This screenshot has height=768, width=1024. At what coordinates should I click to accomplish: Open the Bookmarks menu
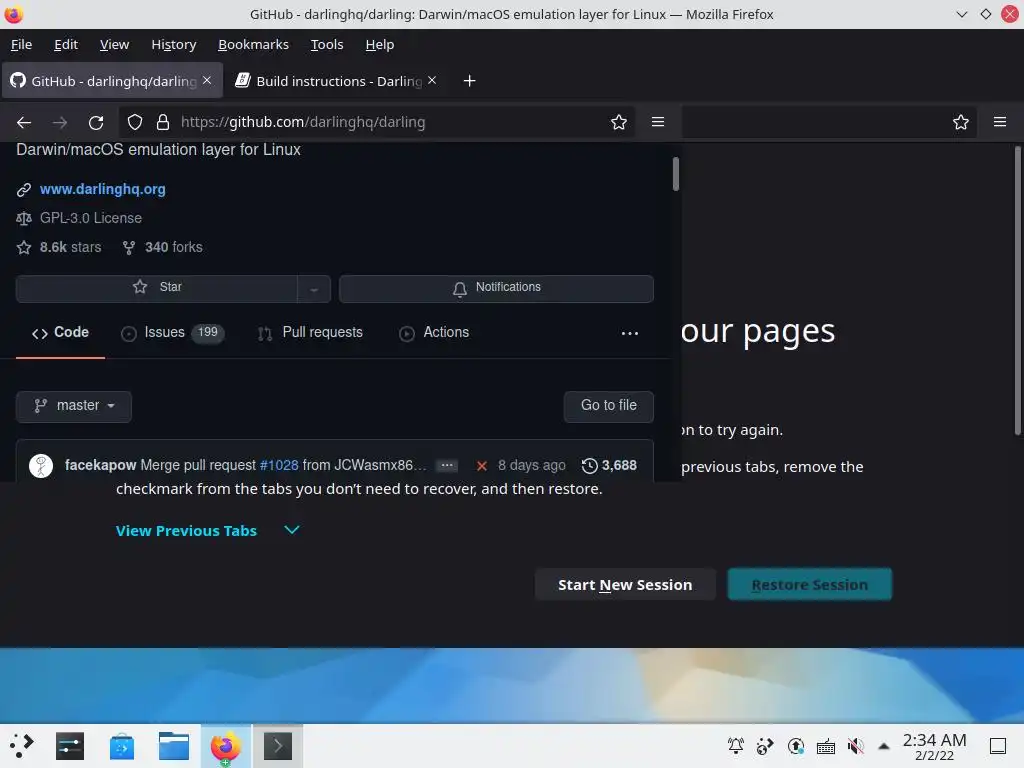point(253,44)
